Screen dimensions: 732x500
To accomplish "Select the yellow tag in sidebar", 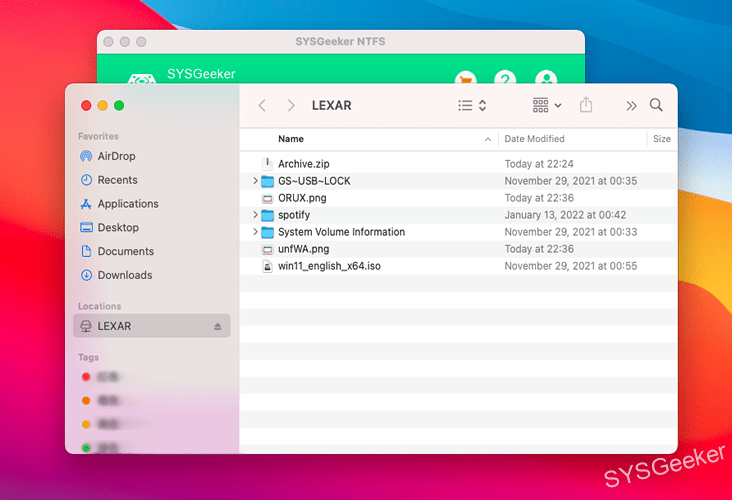I will click(86, 424).
